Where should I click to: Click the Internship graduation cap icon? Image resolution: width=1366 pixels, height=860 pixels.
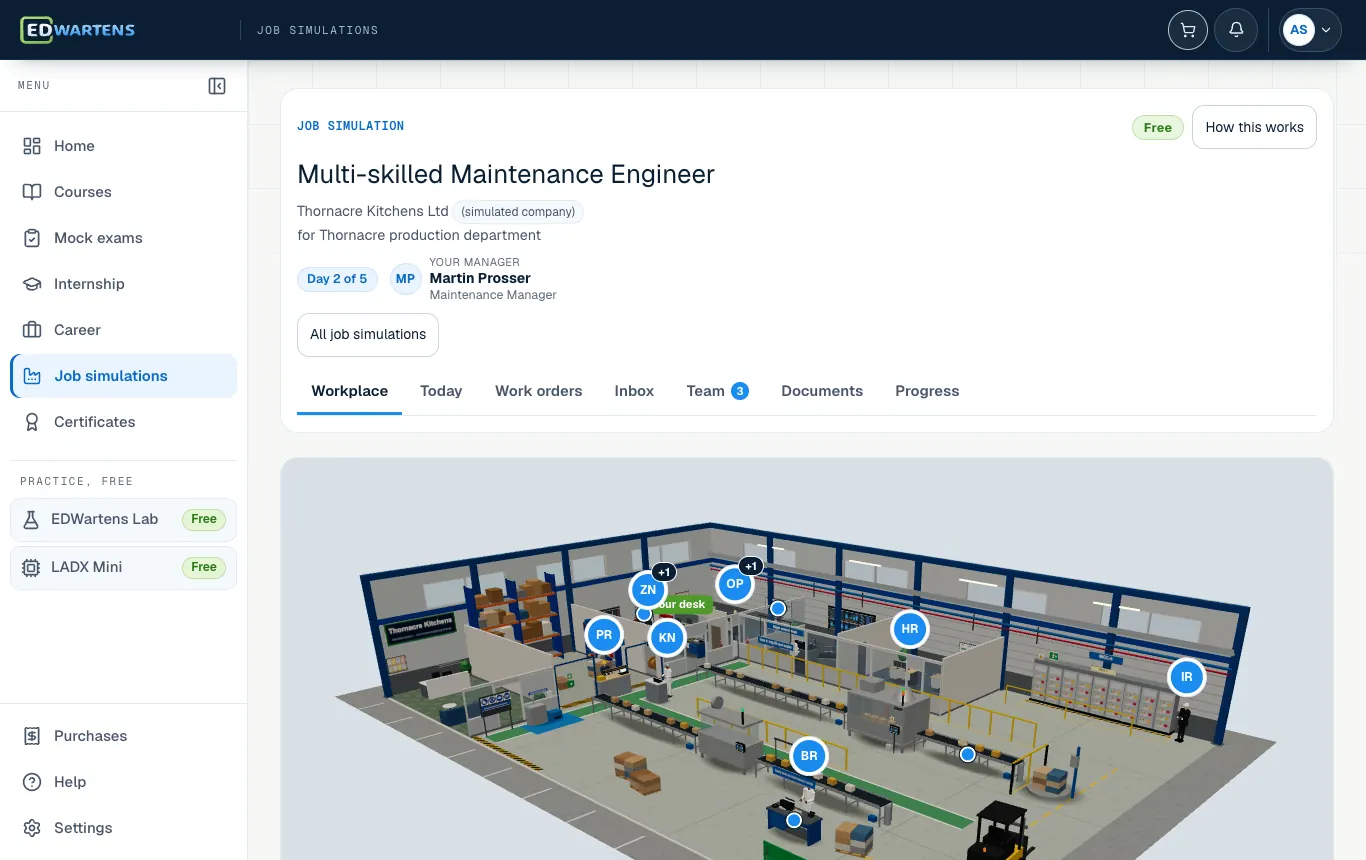pyautogui.click(x=32, y=284)
